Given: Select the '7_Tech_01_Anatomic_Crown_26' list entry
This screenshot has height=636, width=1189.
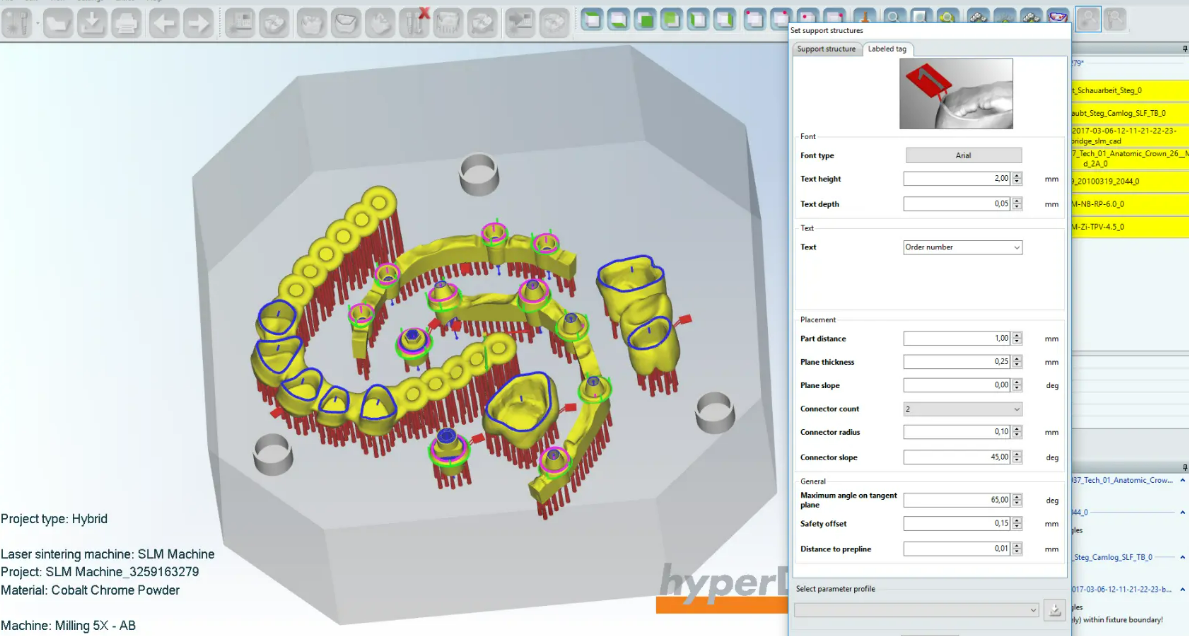Looking at the screenshot, I should pyautogui.click(x=1130, y=158).
